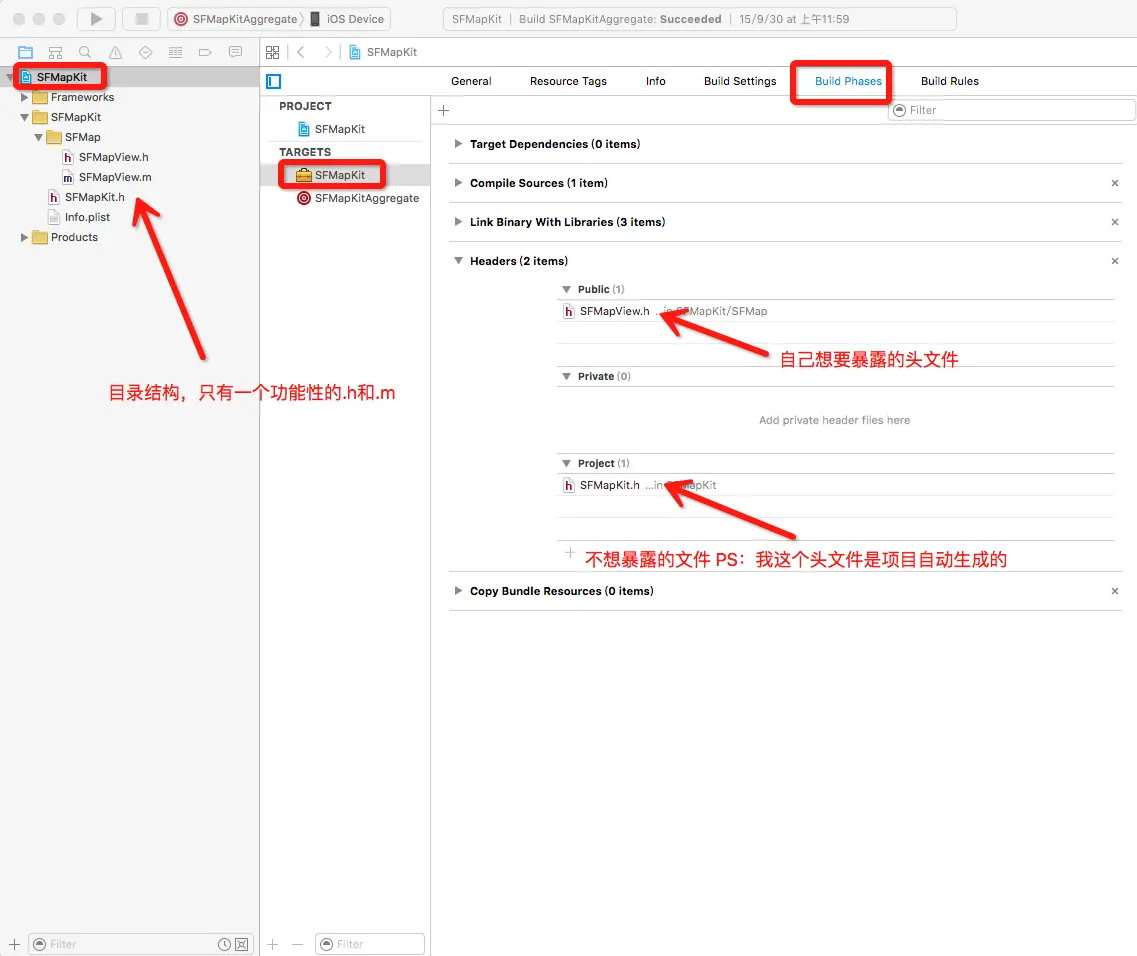1137x956 pixels.
Task: Switch to the Build Settings tab
Action: click(x=740, y=81)
